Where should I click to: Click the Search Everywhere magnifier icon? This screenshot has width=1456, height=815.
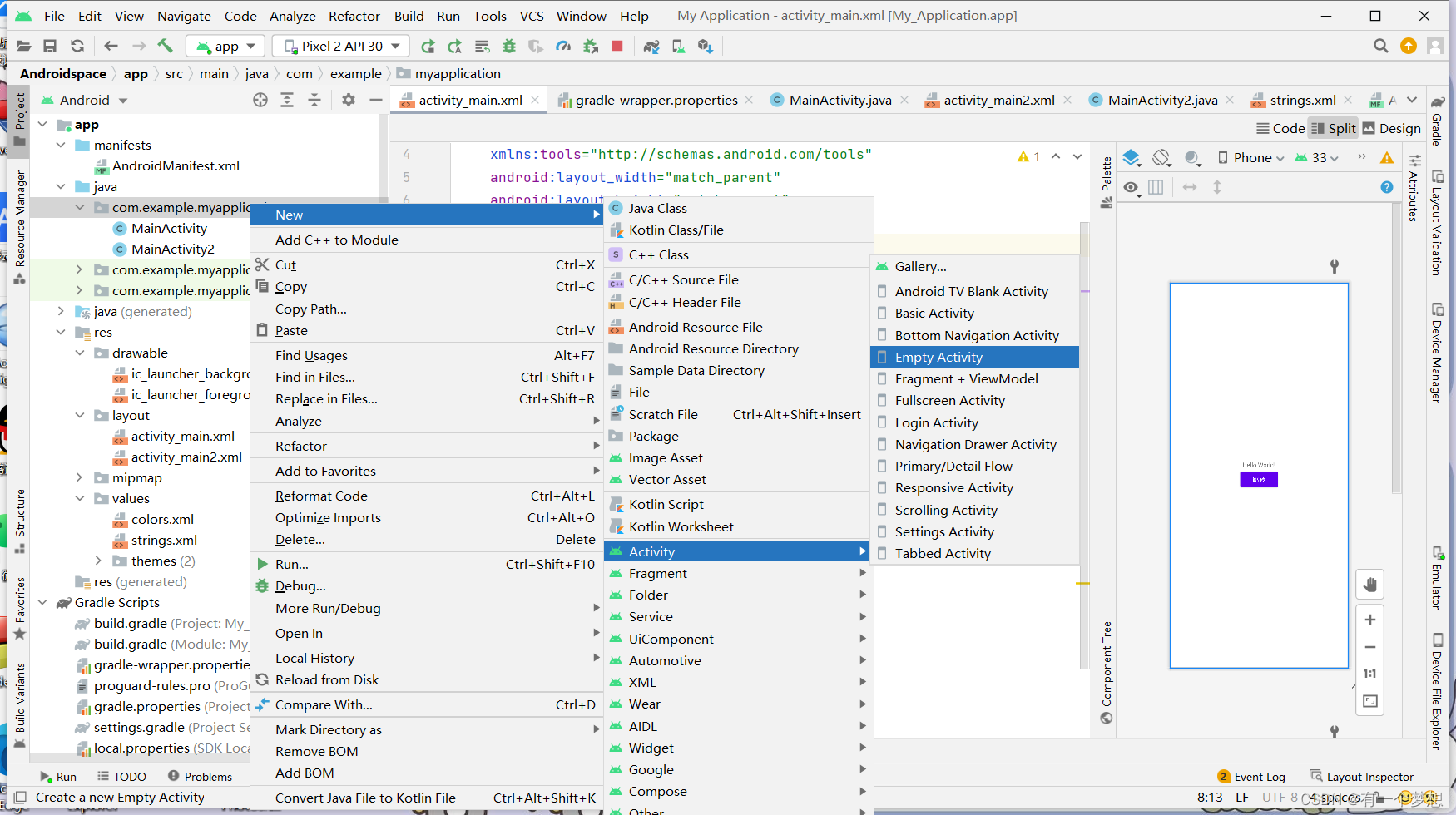[1381, 46]
